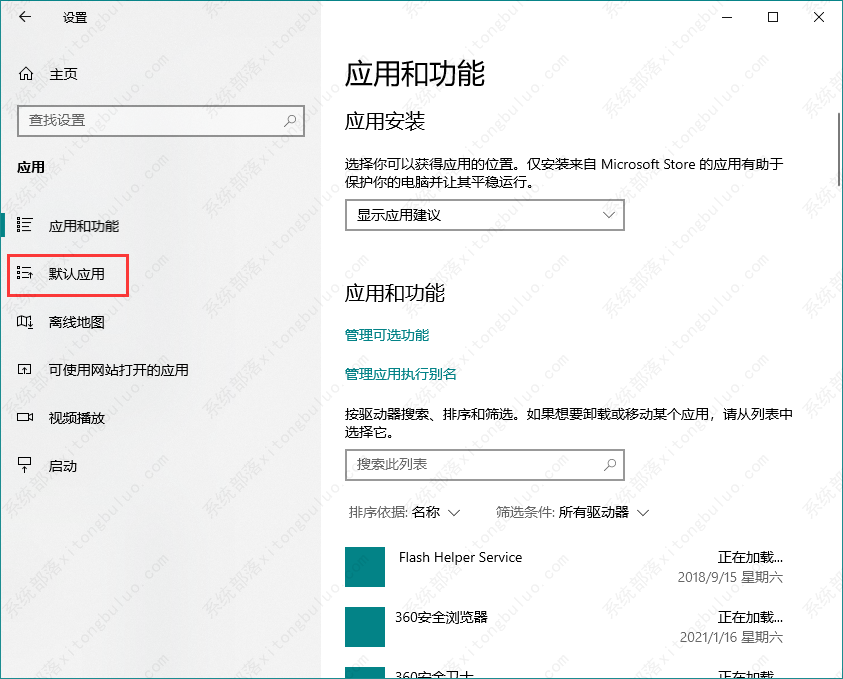Image resolution: width=843 pixels, height=679 pixels.
Task: Select the 启动 startup icon
Action: click(26, 466)
